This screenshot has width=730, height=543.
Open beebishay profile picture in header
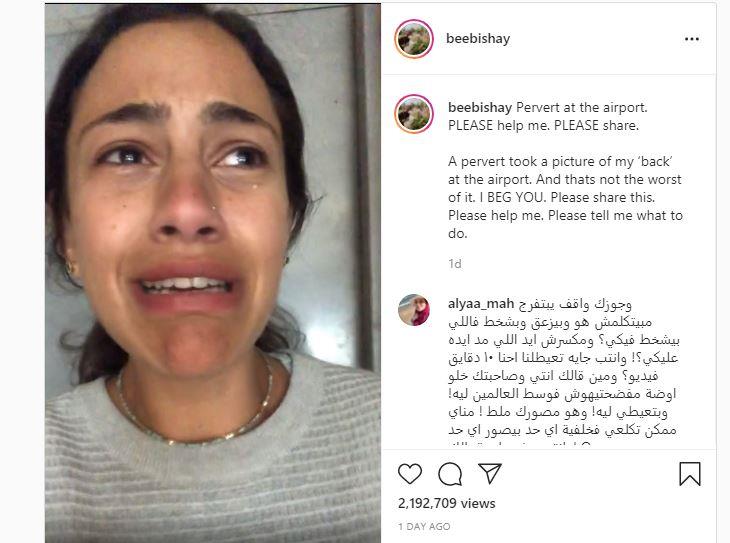click(x=414, y=39)
